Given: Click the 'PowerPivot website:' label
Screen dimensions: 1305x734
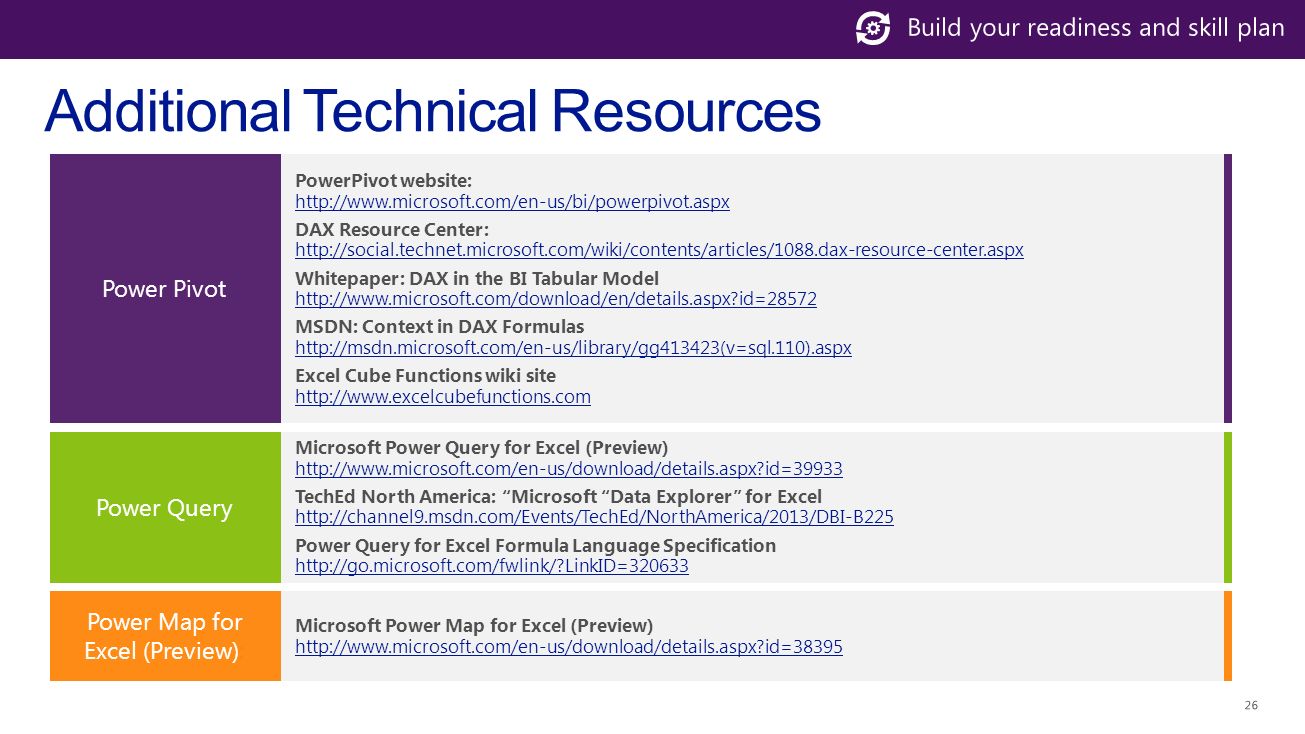Looking at the screenshot, I should click(x=384, y=180).
